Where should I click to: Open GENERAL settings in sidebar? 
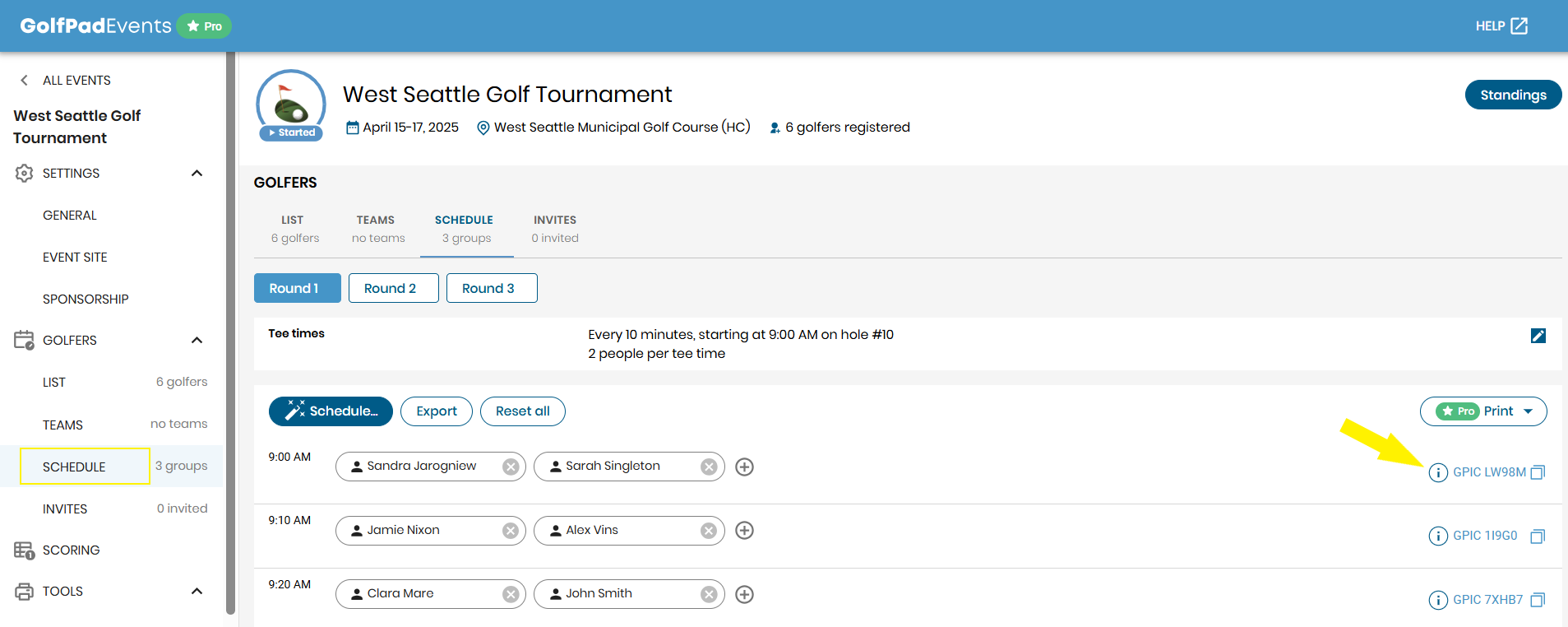pos(70,215)
